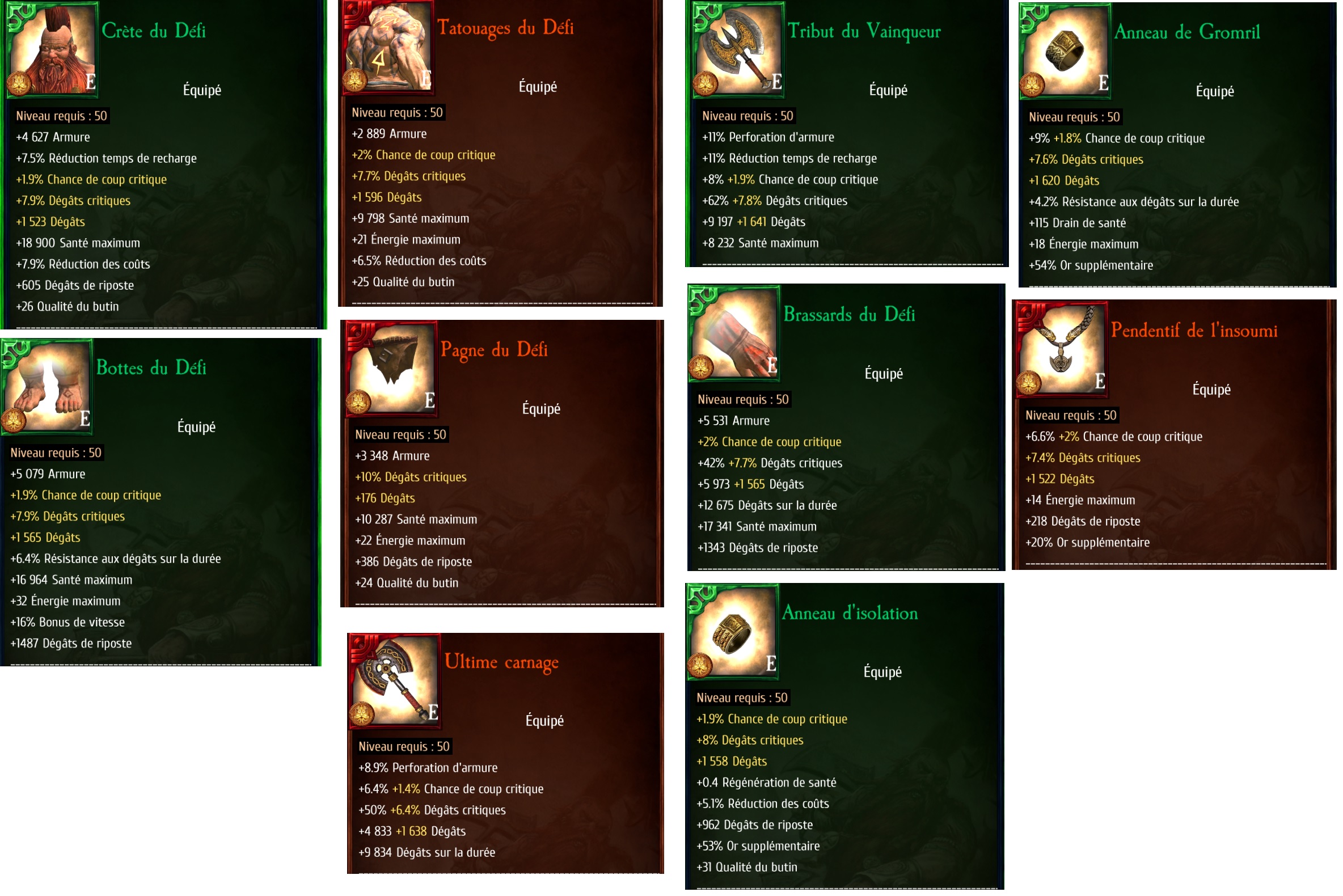Click +12 675 Dégâts sur la durée stat

(767, 506)
